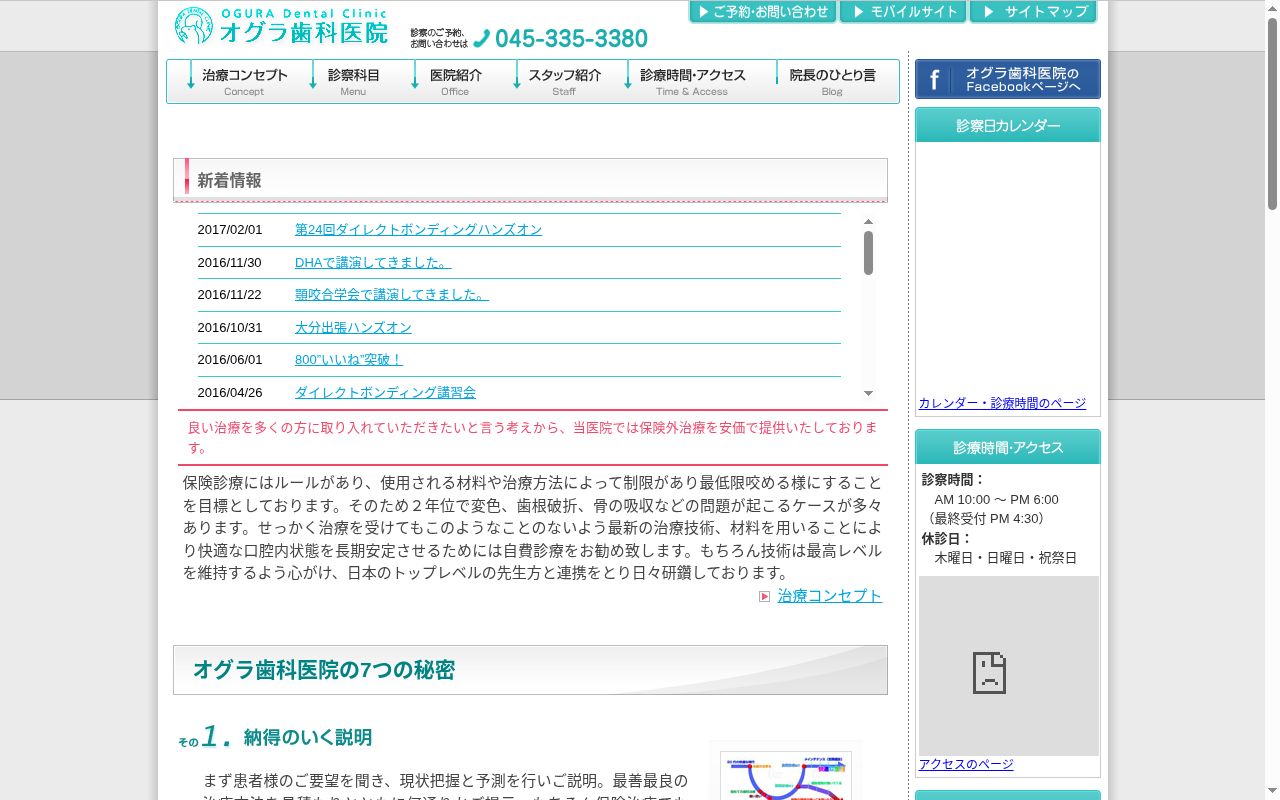Click the 新着情報 heading
1280x800 pixels.
(229, 181)
